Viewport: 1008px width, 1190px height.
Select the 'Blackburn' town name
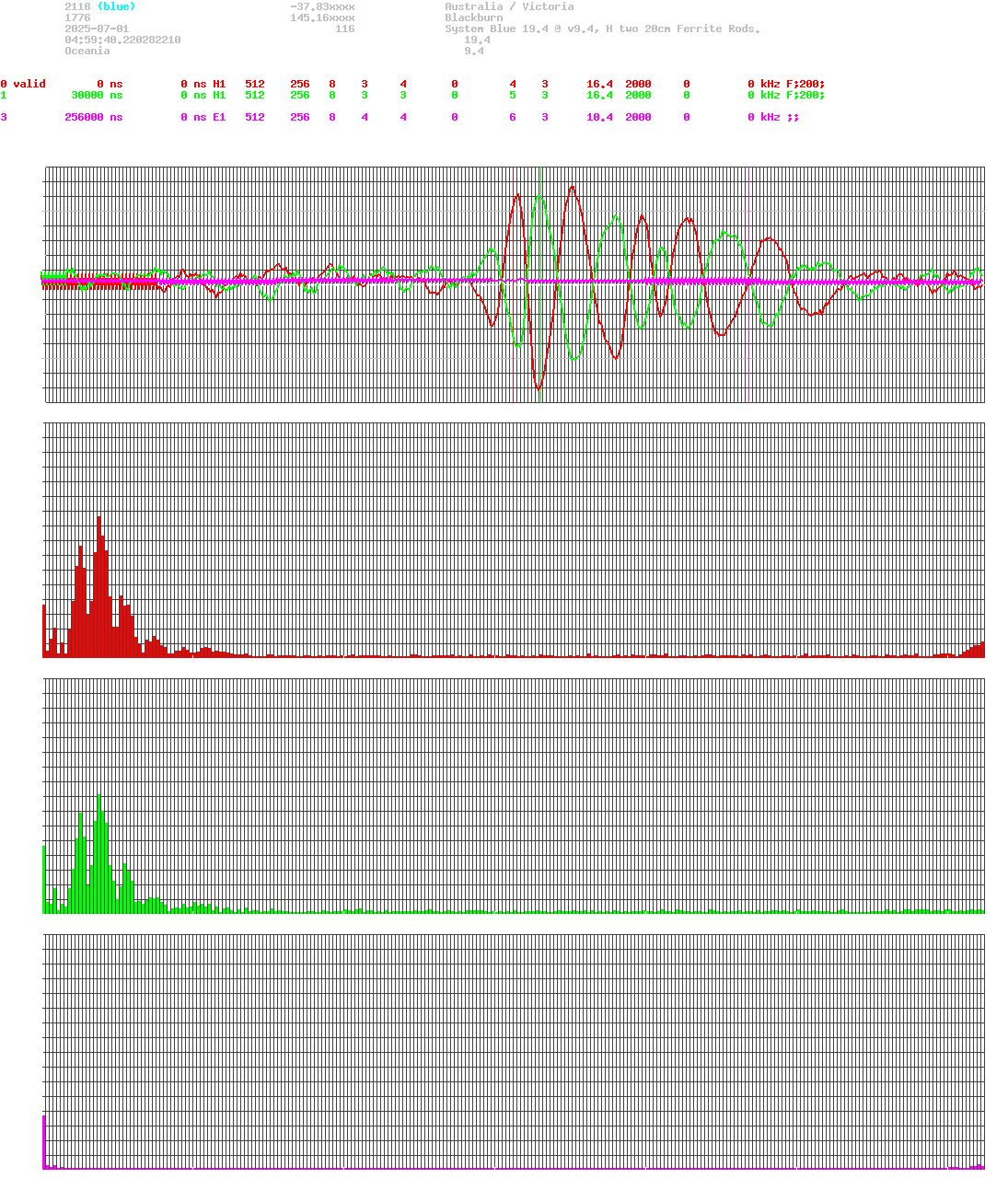(x=474, y=17)
